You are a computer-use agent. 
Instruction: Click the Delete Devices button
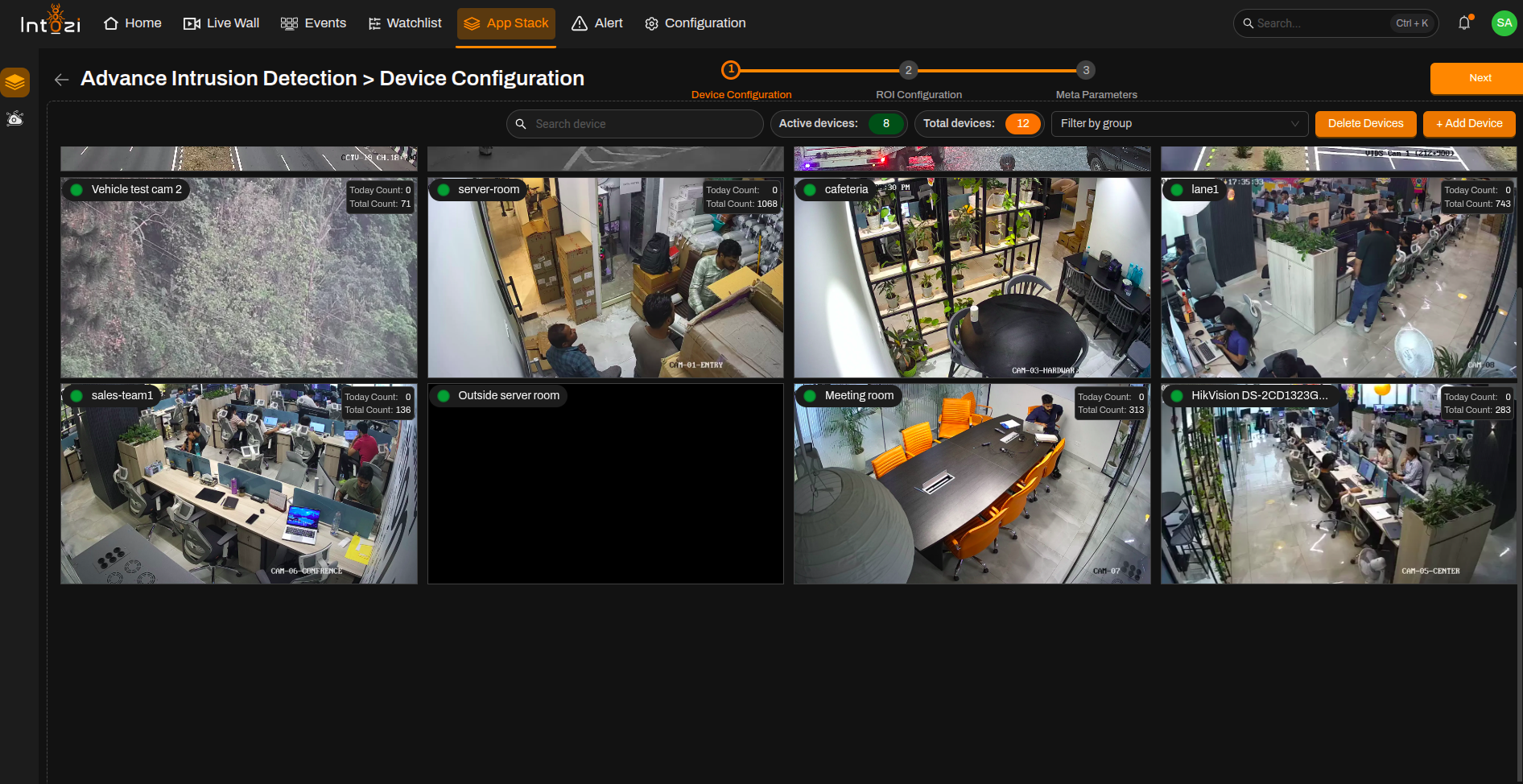click(x=1365, y=123)
